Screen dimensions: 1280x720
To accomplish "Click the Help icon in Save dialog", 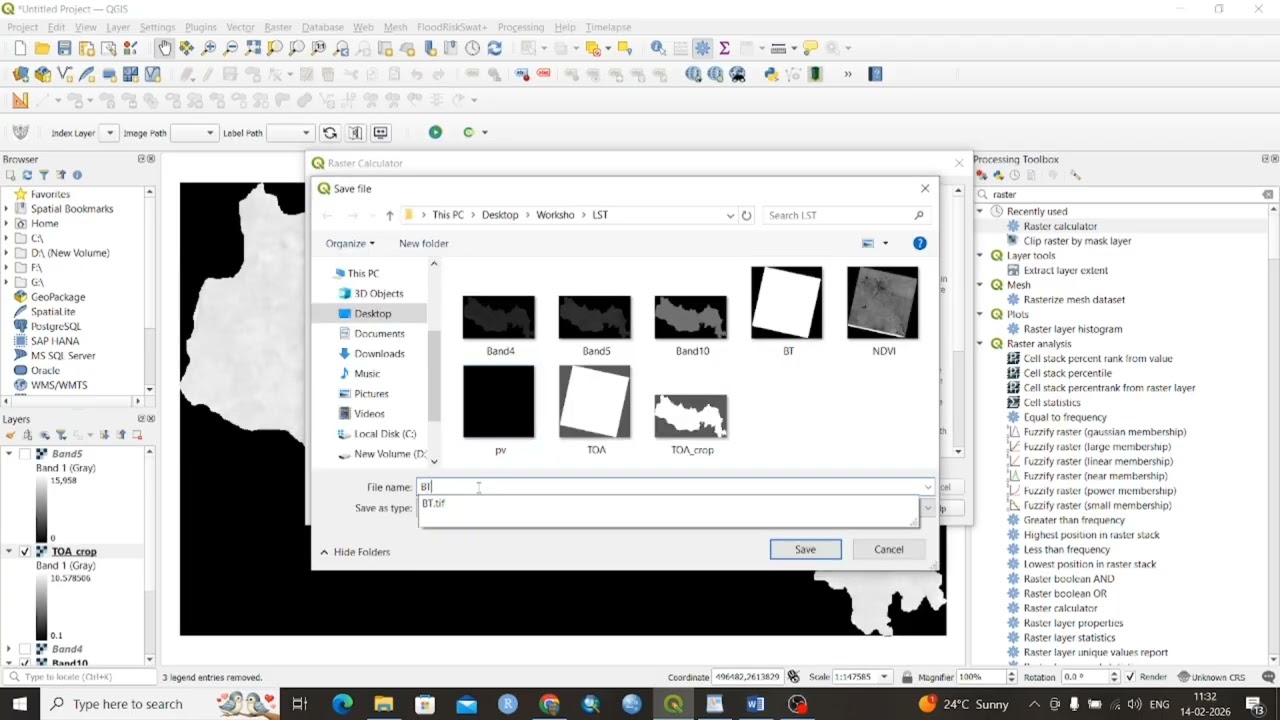I will point(919,243).
